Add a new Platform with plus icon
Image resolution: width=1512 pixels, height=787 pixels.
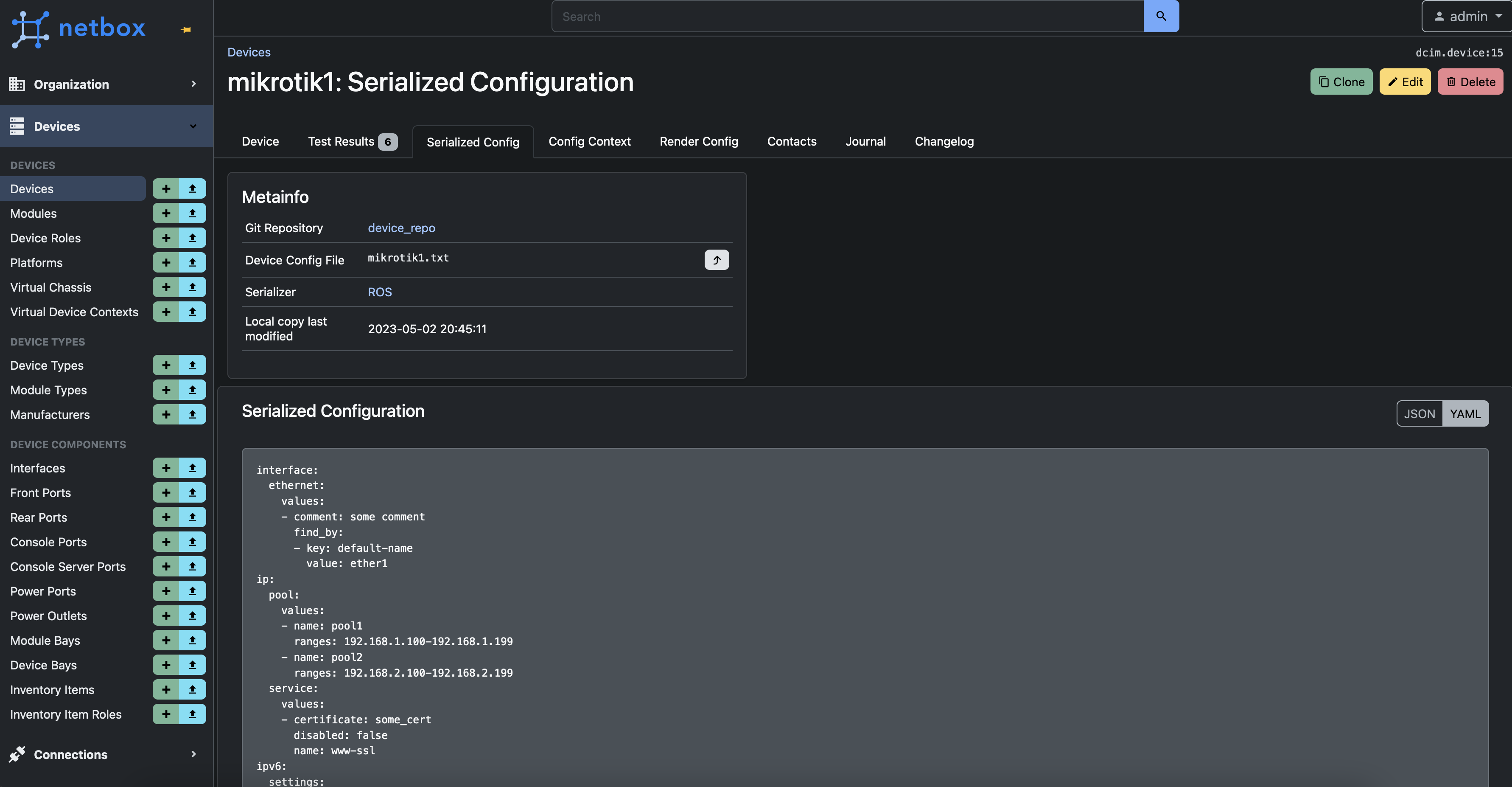[x=166, y=262]
